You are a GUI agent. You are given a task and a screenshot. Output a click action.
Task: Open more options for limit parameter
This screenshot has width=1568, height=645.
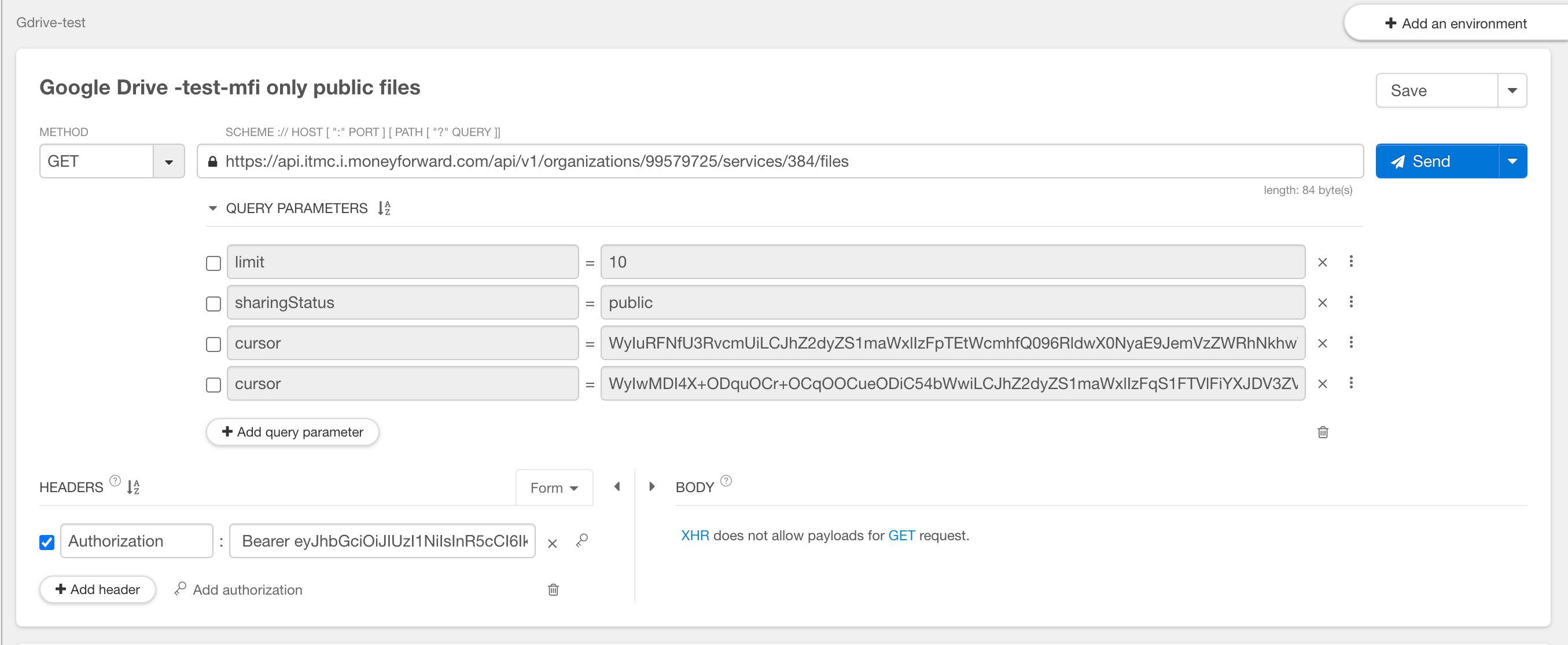tap(1350, 261)
